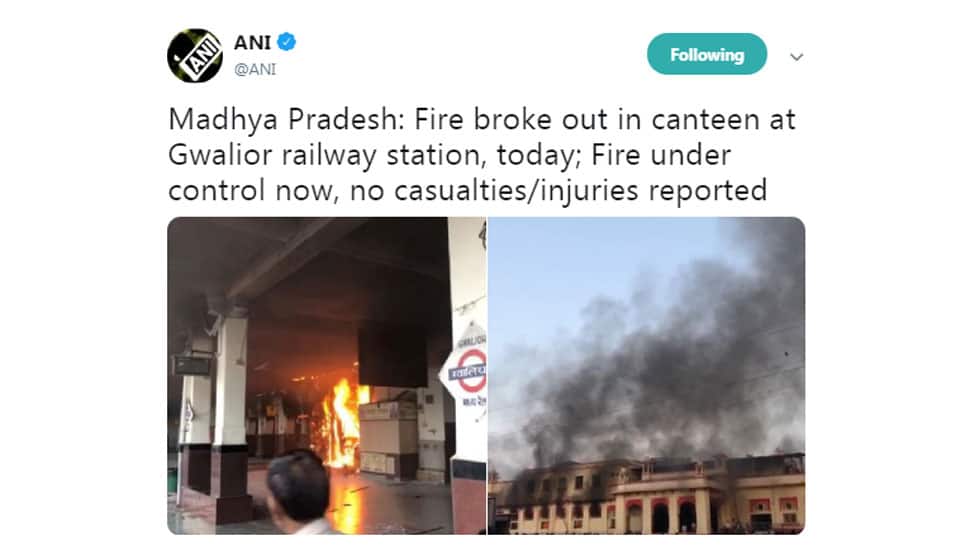Open the left photo of platform fire
970x545 pixels.
coord(327,375)
